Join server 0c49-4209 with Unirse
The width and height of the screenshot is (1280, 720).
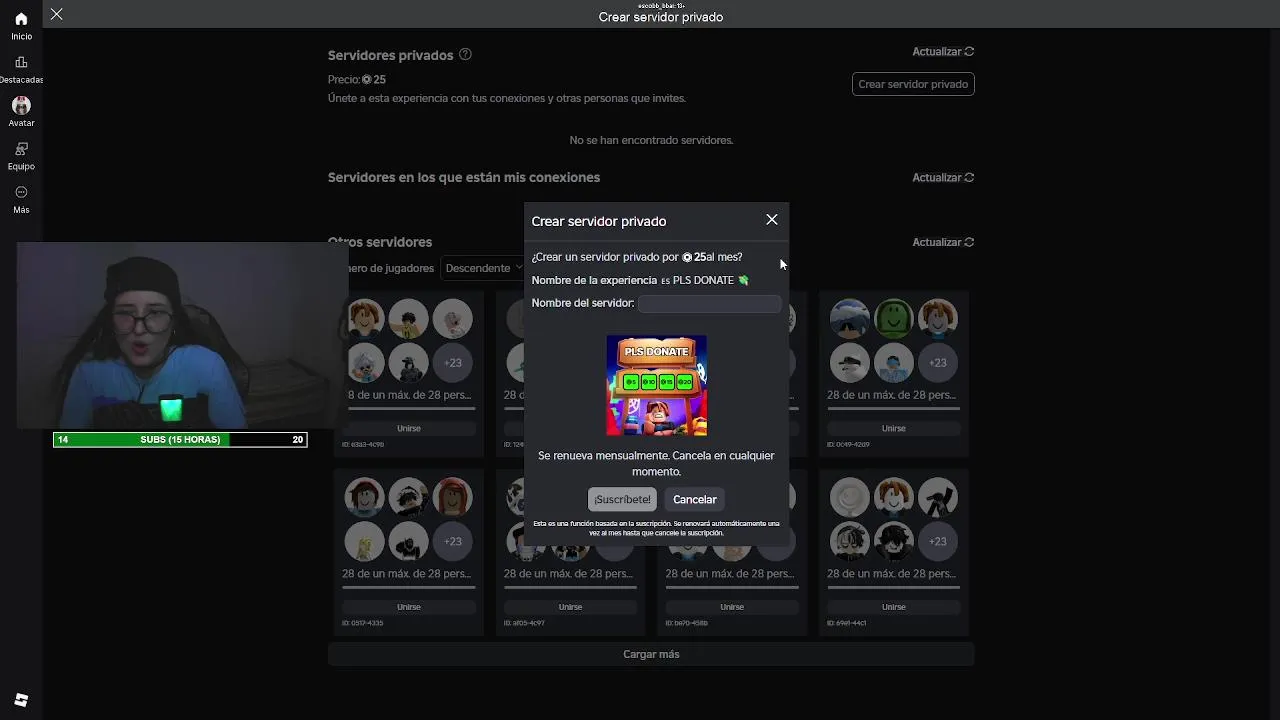tap(894, 428)
